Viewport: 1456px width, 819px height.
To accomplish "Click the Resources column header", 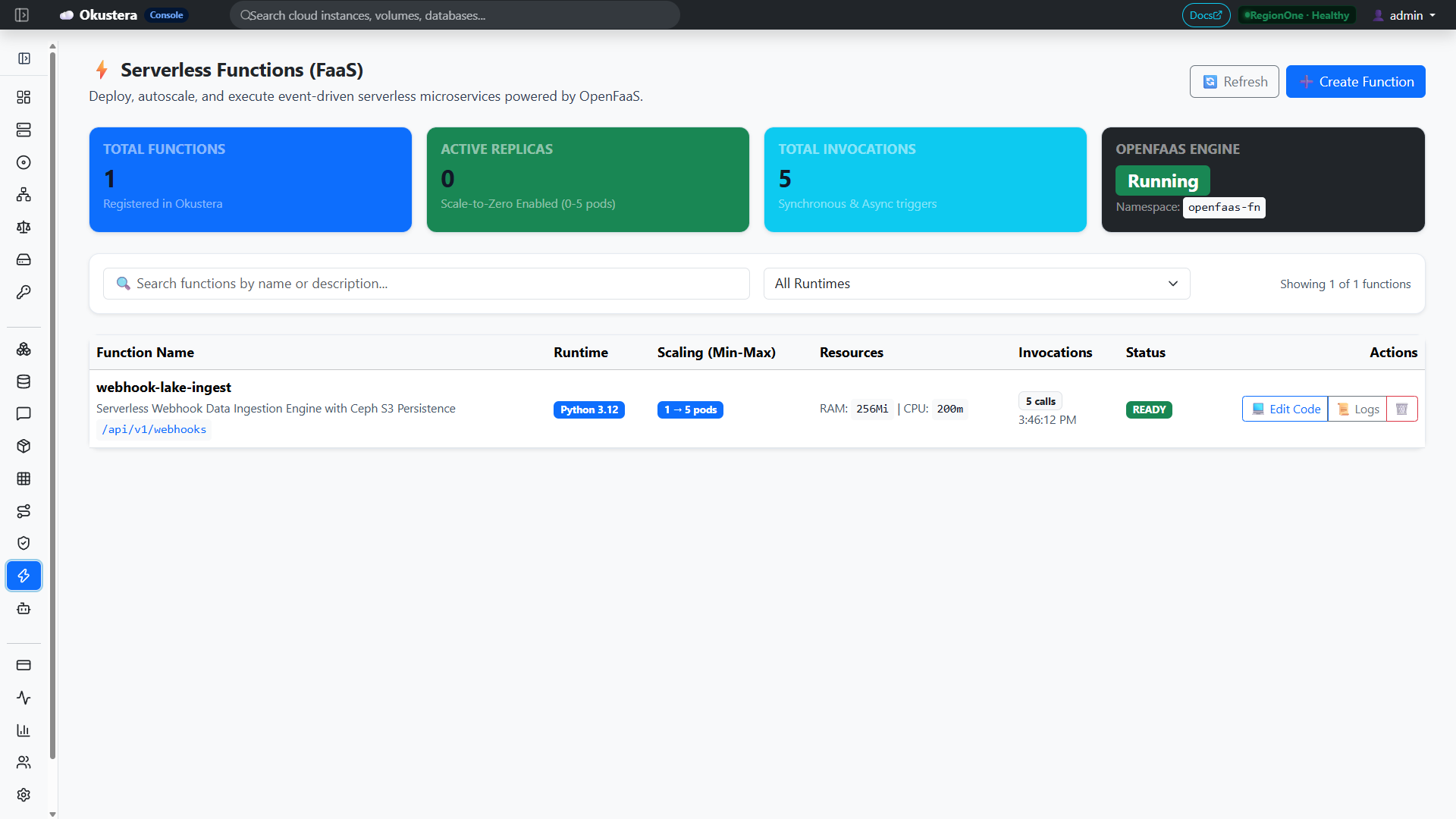I will click(852, 353).
